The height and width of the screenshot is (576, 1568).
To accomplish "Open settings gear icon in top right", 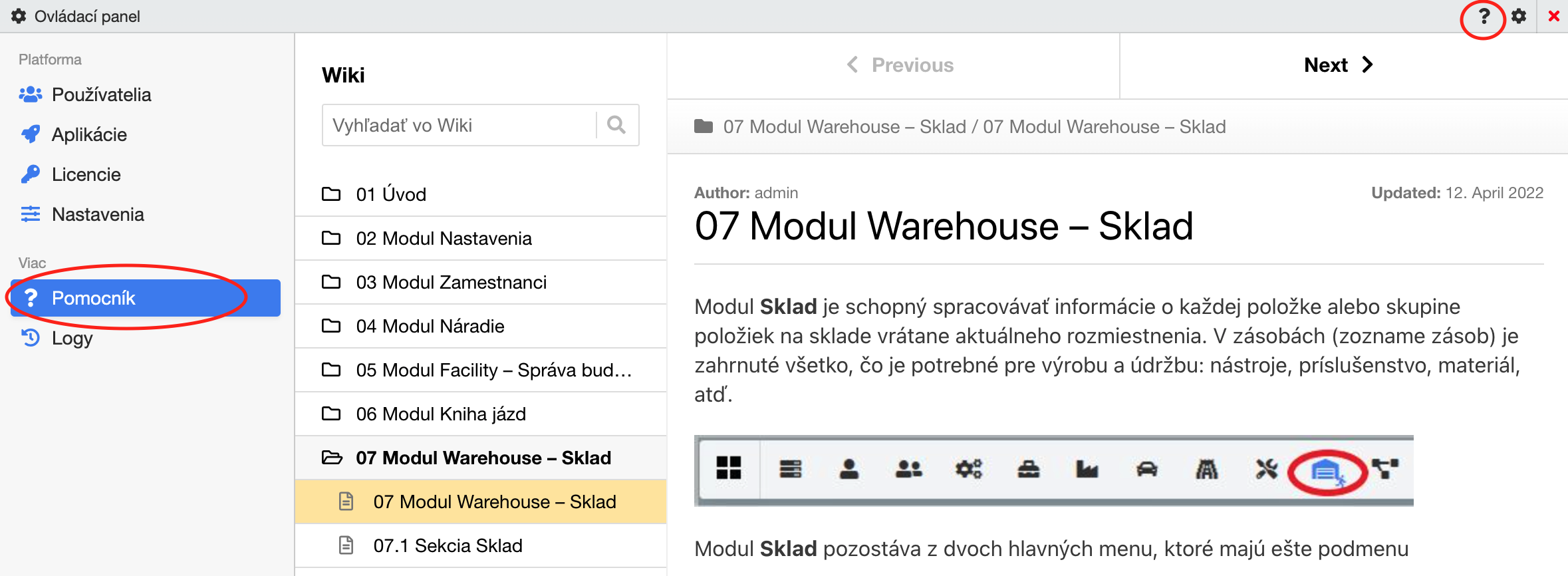I will coord(1519,17).
